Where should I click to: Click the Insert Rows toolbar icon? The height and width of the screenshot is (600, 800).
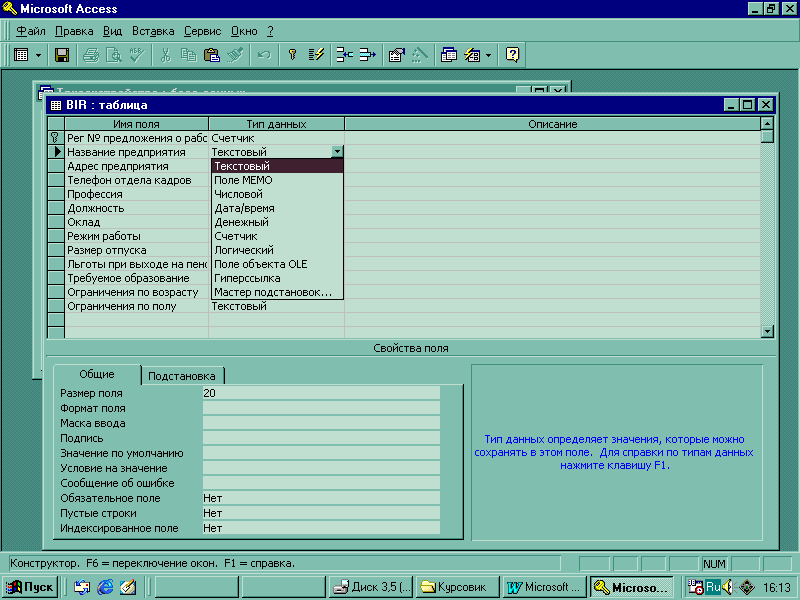(344, 55)
